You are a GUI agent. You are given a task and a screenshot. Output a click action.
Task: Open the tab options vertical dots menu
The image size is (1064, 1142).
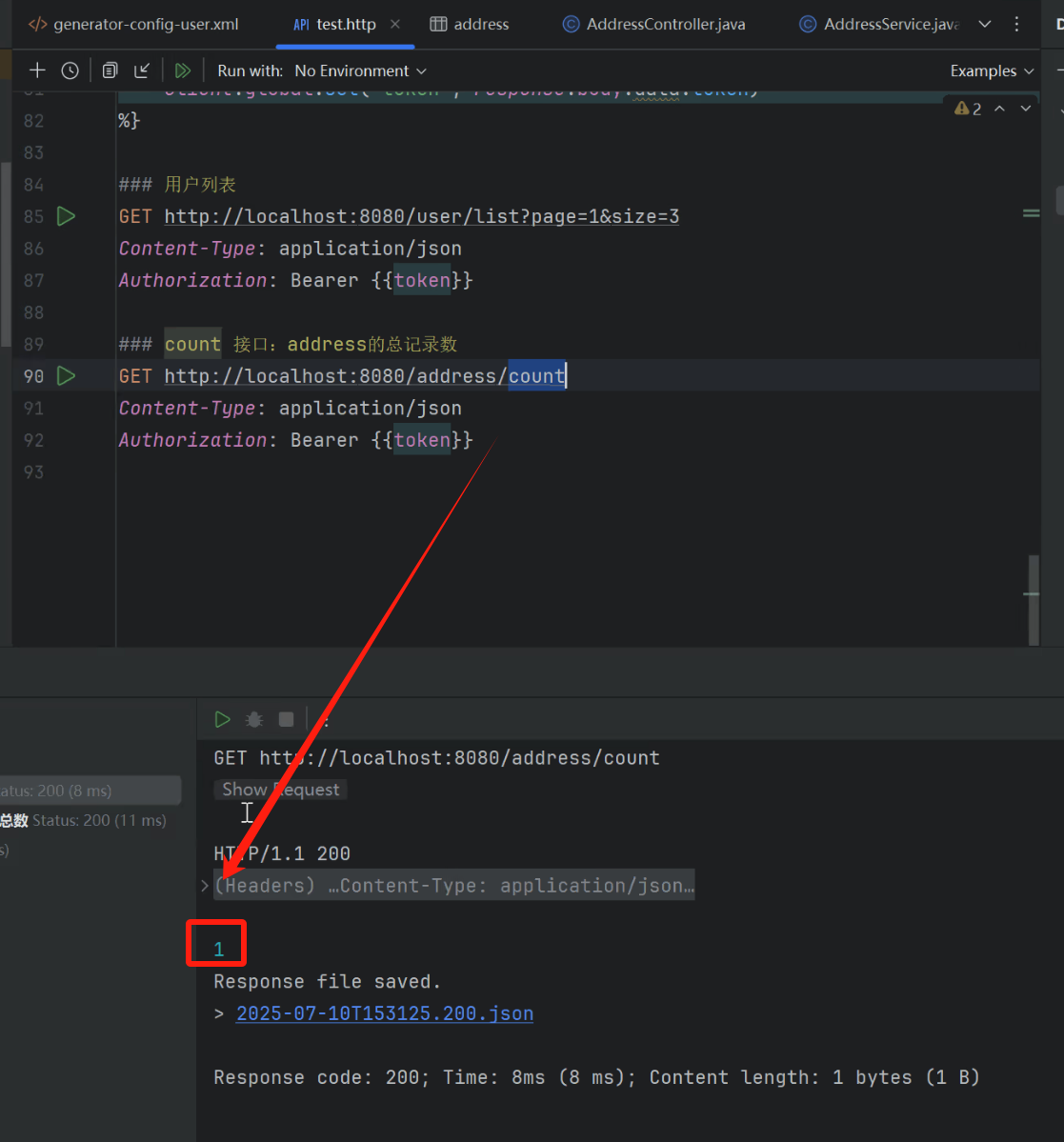point(1016,24)
